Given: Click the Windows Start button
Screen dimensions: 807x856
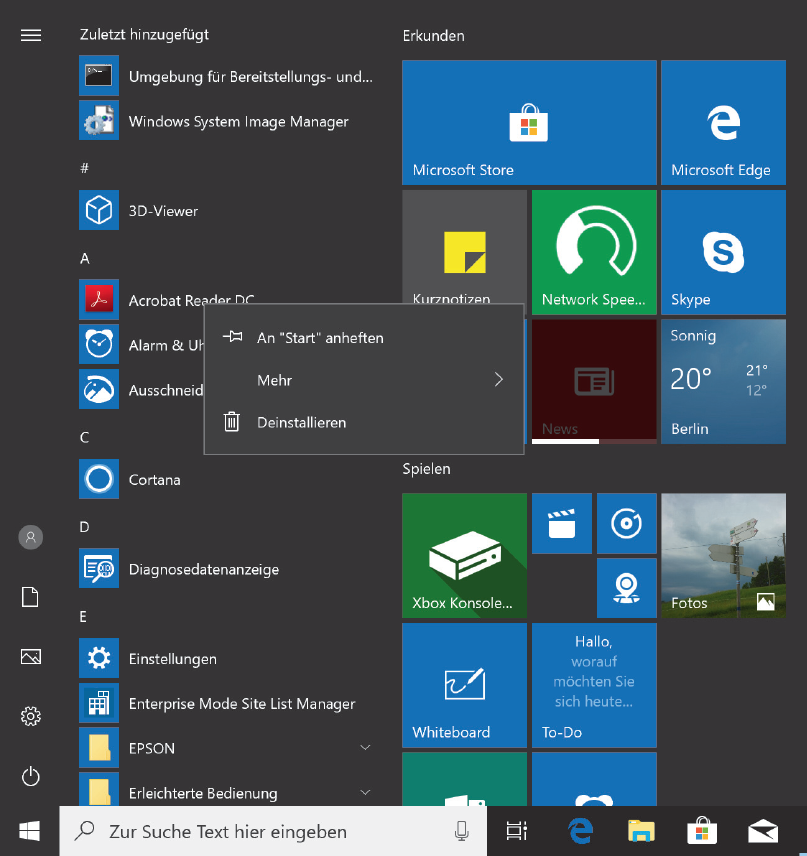Looking at the screenshot, I should click(29, 831).
